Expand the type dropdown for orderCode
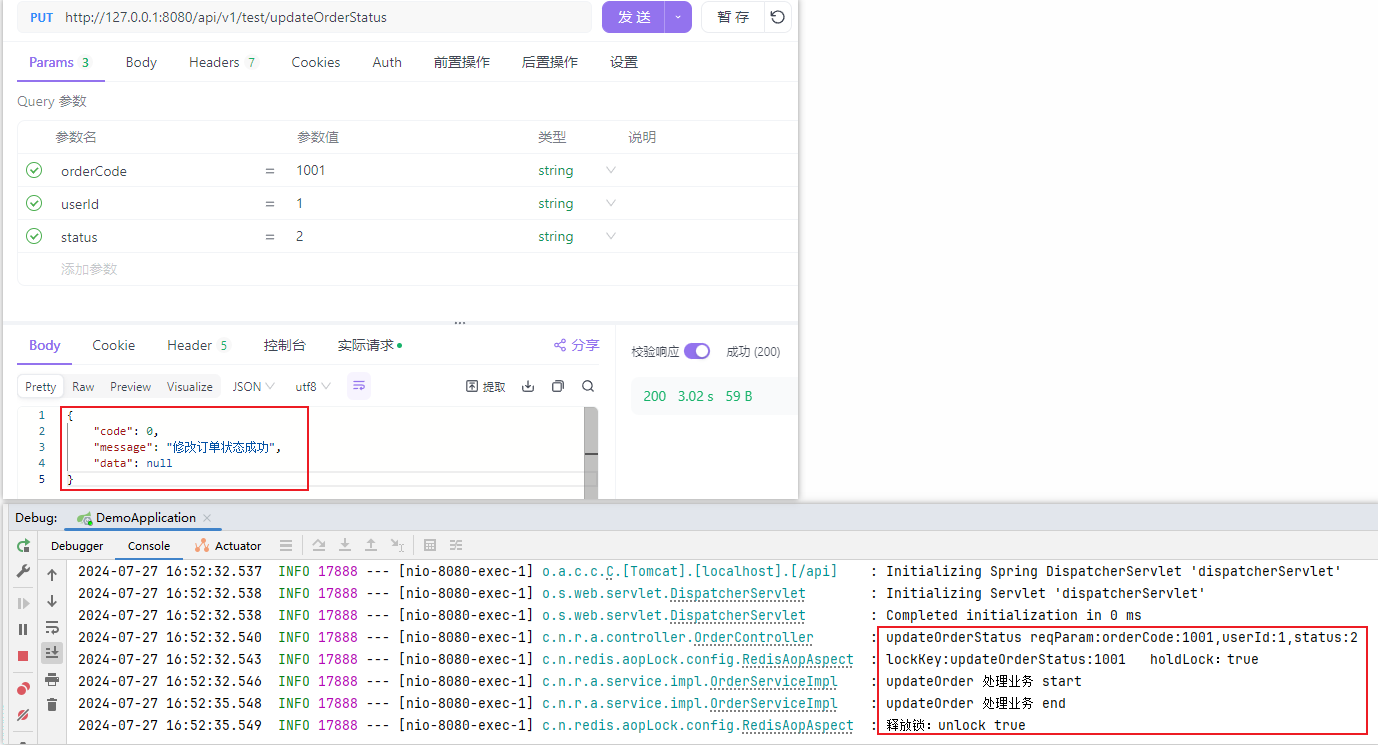The image size is (1378, 745). [x=611, y=170]
